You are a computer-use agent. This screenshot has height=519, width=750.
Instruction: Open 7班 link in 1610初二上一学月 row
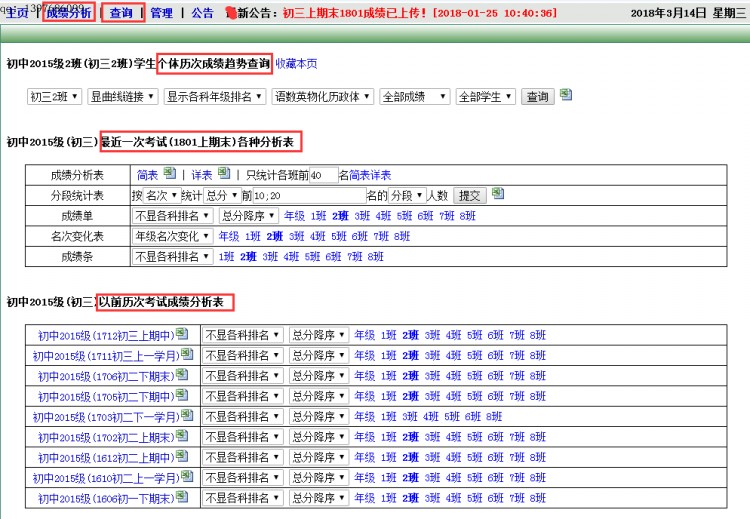517,477
